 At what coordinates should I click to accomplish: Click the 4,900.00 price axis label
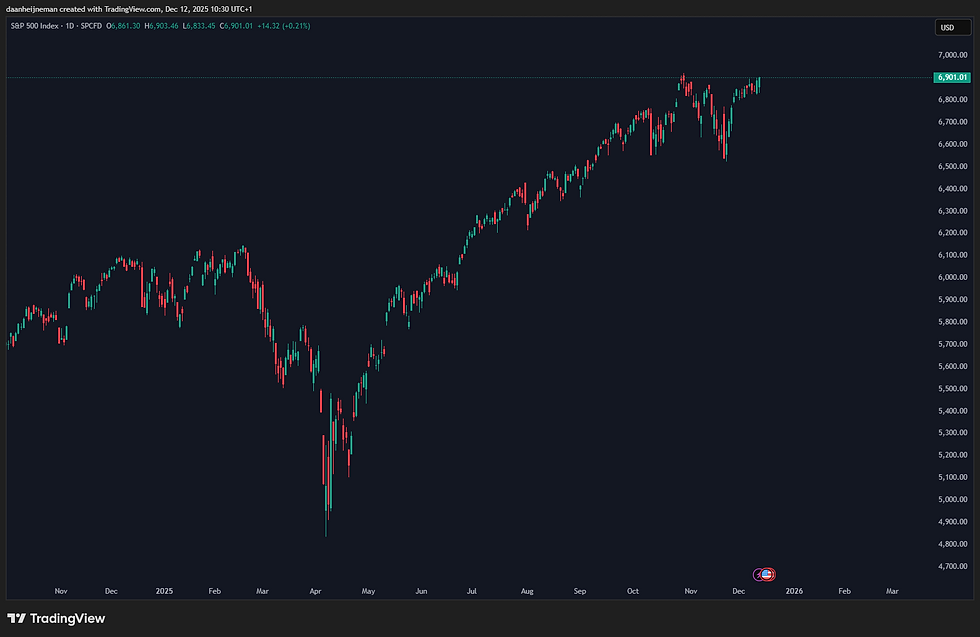pos(952,521)
